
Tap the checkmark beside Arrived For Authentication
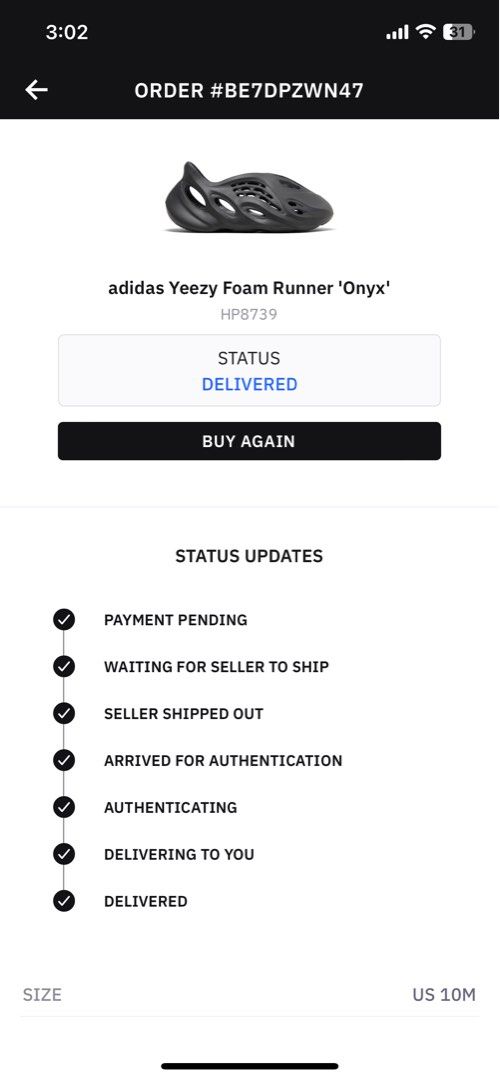point(64,760)
